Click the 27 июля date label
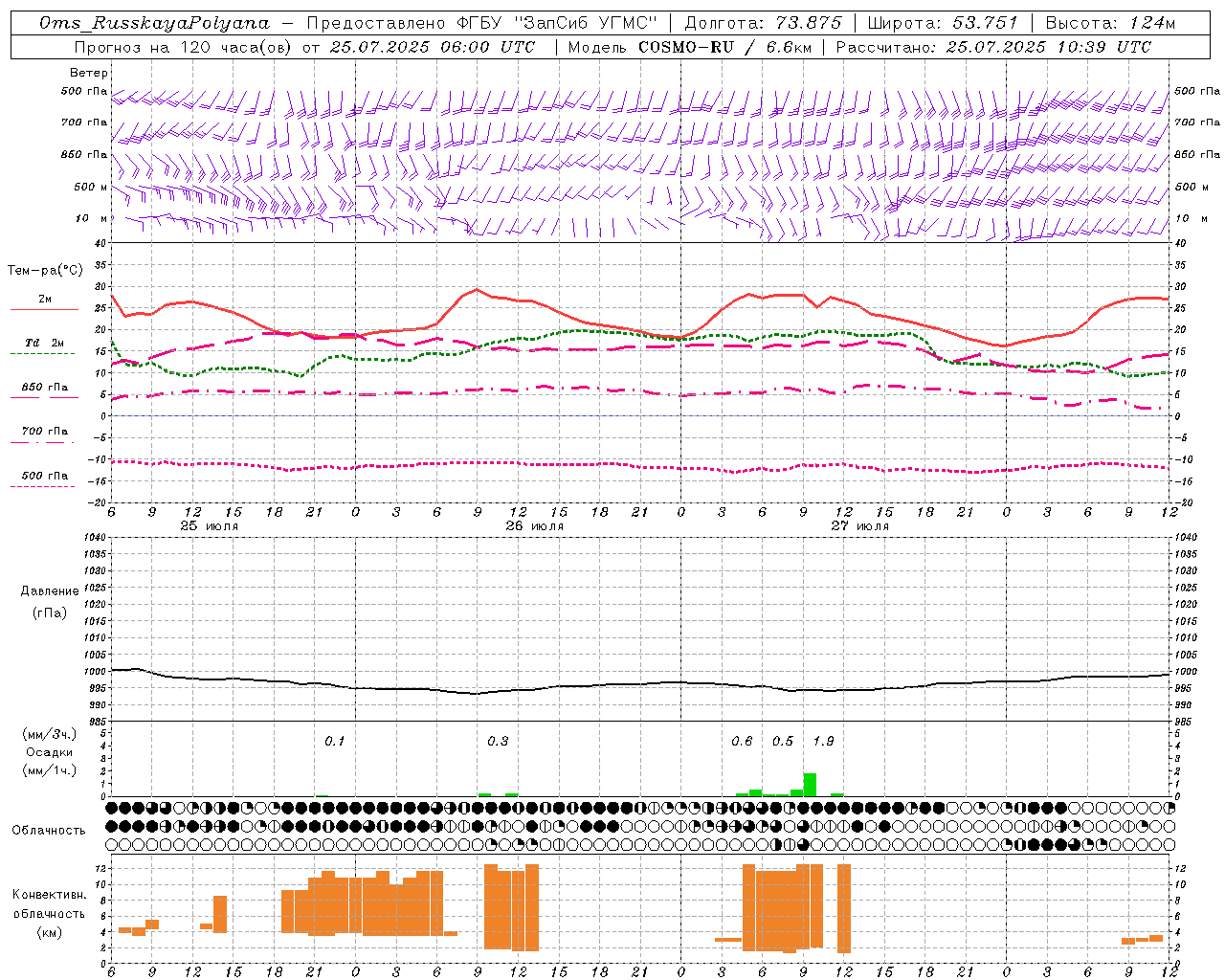 point(859,526)
